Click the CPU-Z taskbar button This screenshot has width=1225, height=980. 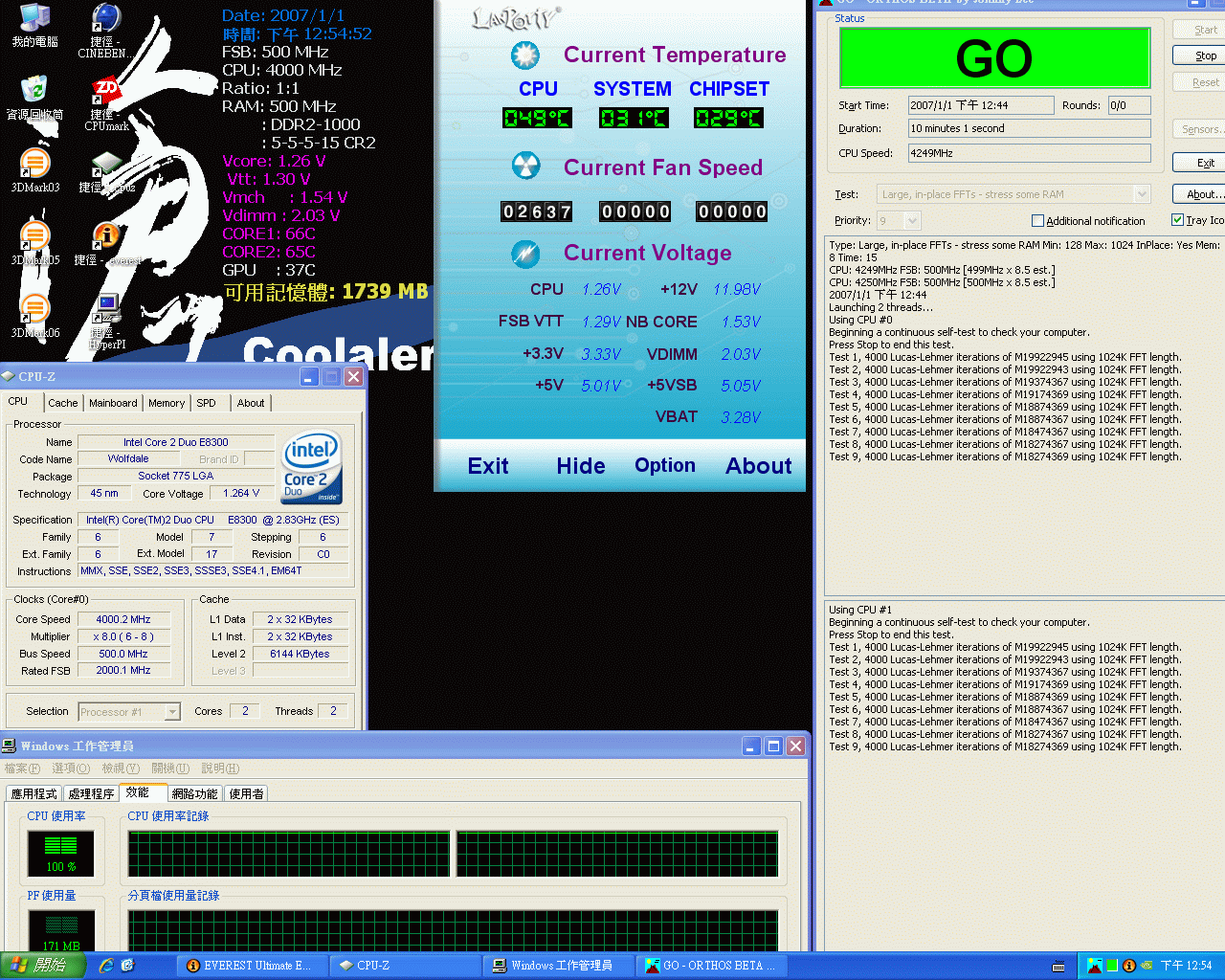tap(406, 966)
